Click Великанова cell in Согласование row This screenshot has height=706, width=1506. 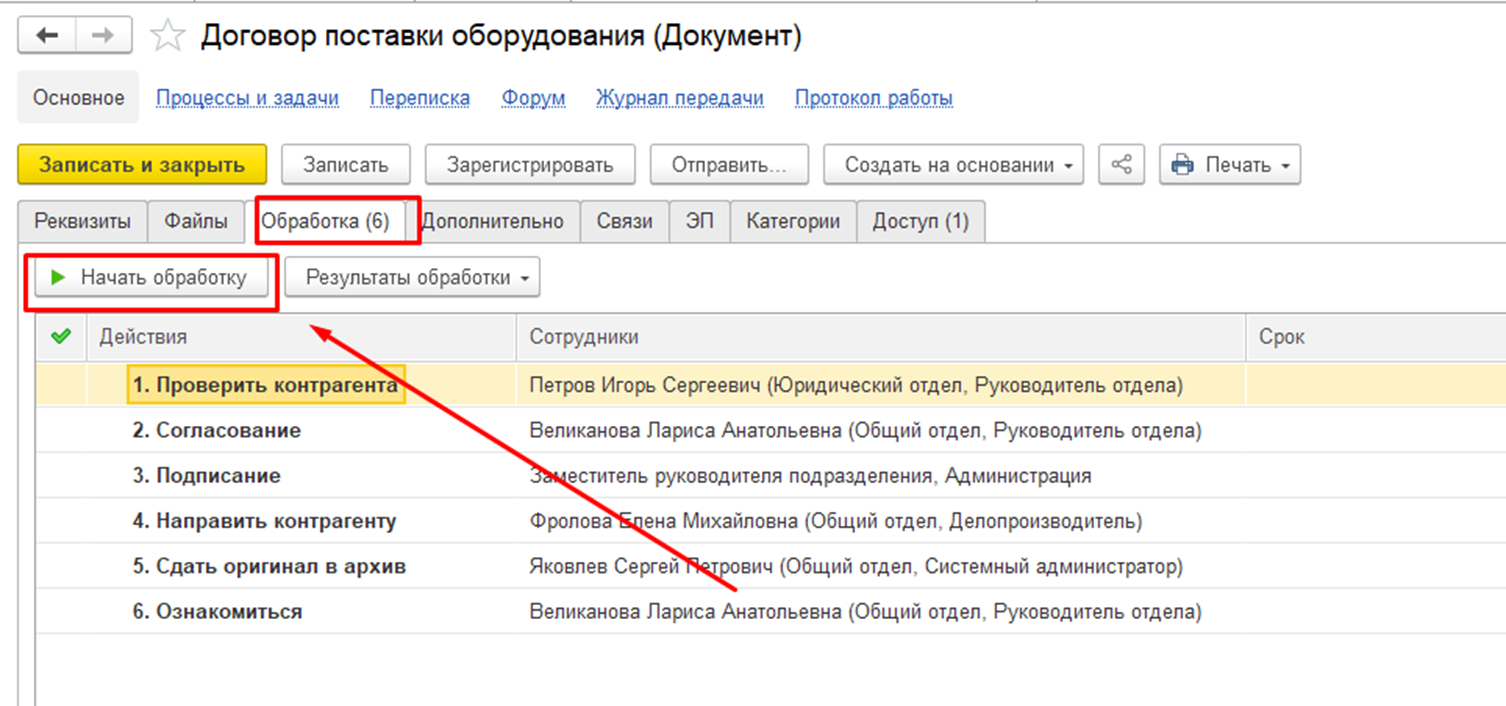pyautogui.click(x=881, y=430)
